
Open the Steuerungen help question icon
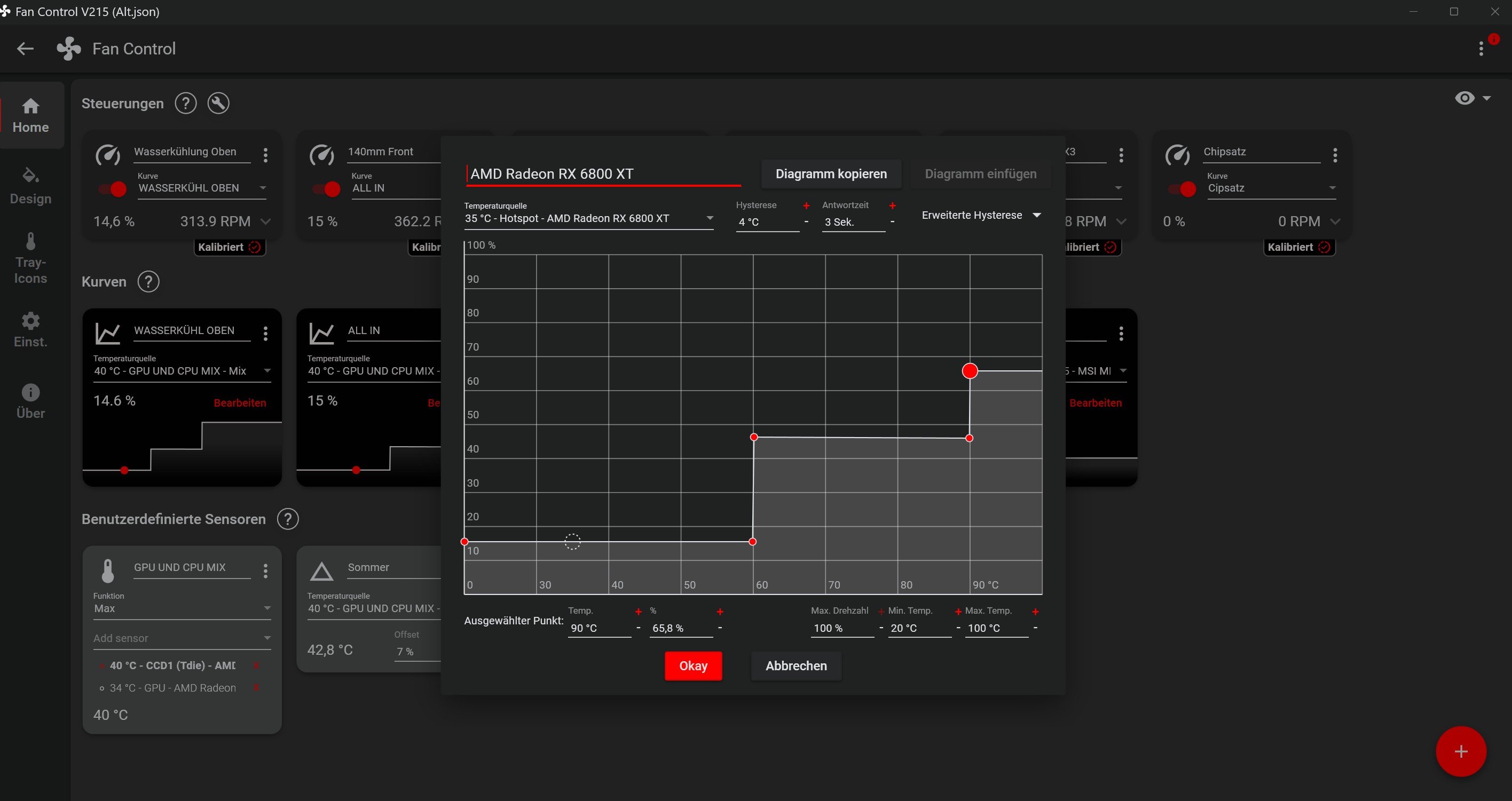[x=185, y=104]
